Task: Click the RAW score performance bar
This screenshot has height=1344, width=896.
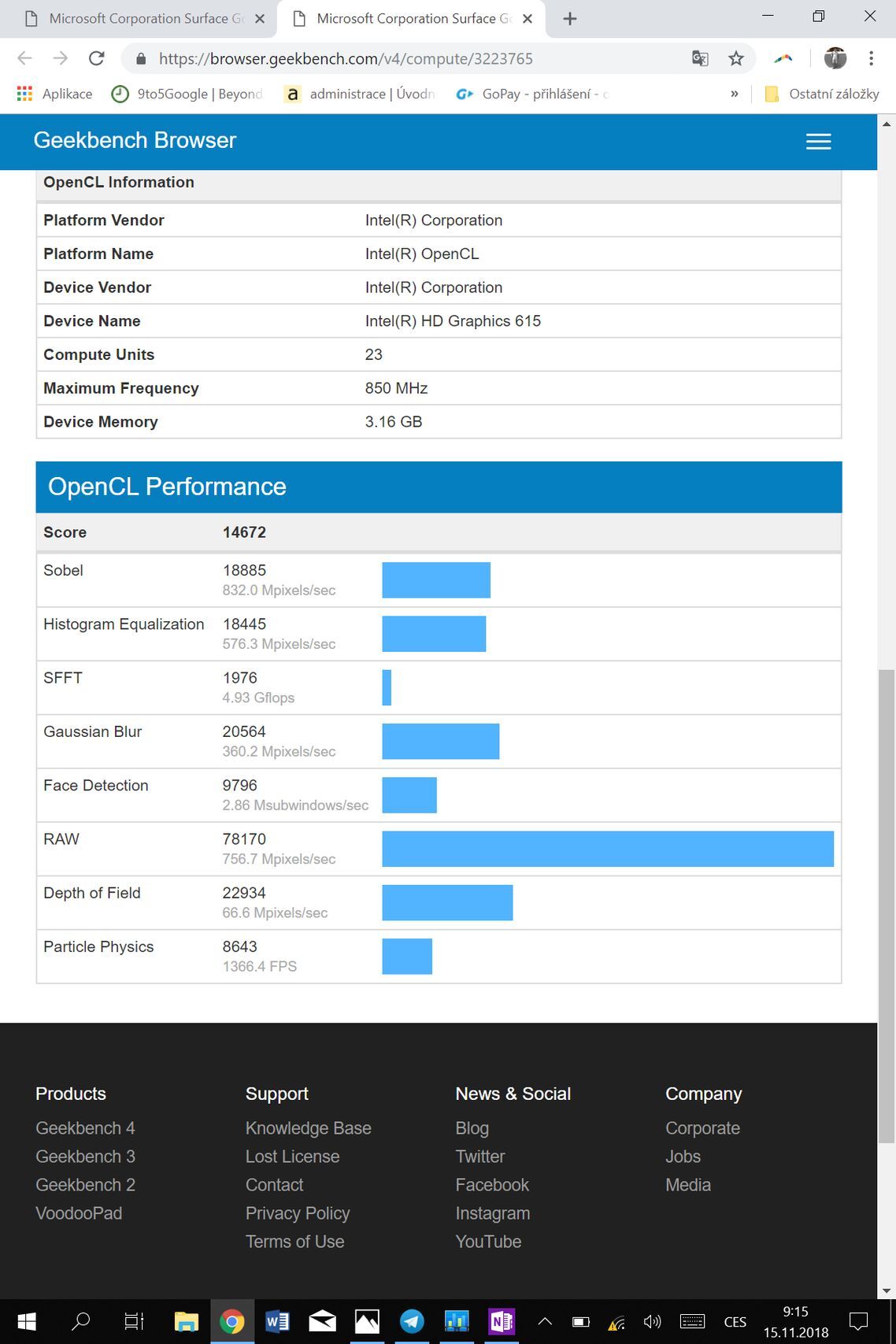Action: coord(607,849)
